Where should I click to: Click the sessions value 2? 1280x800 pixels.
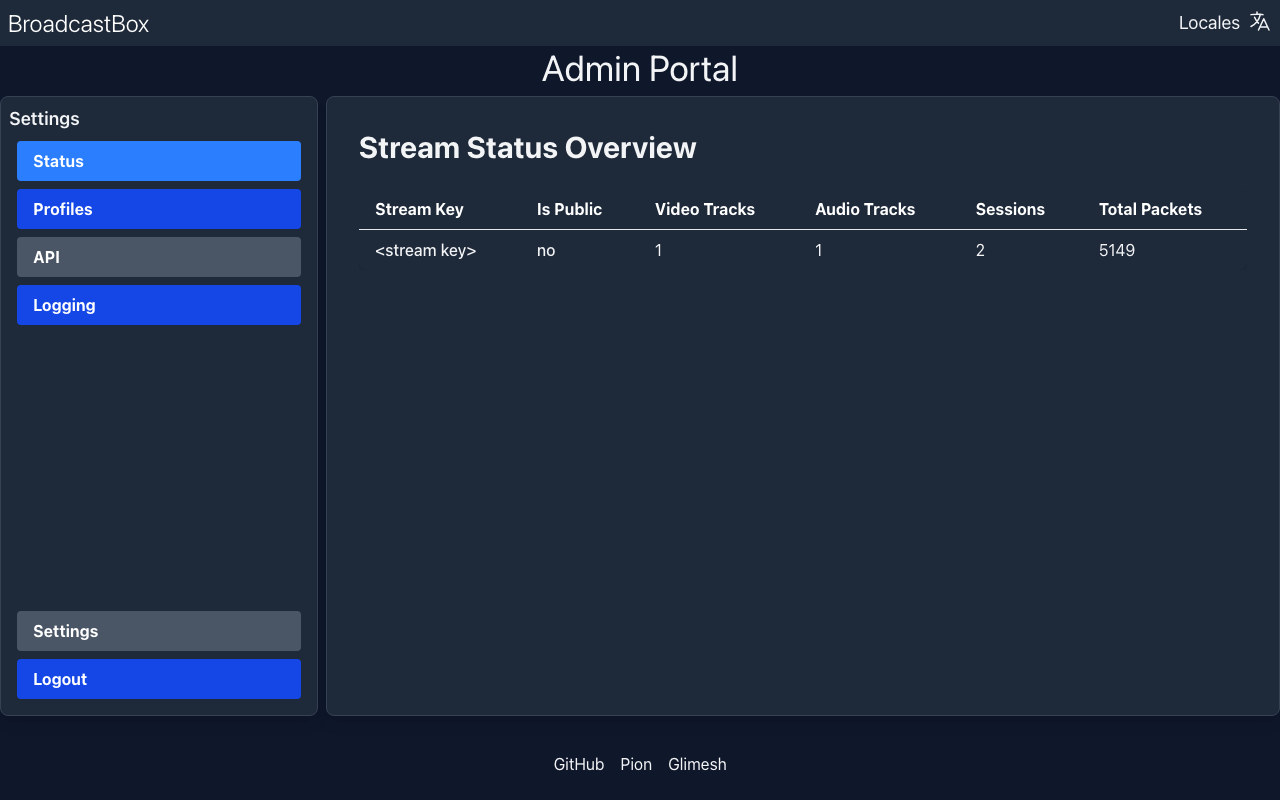[x=980, y=250]
